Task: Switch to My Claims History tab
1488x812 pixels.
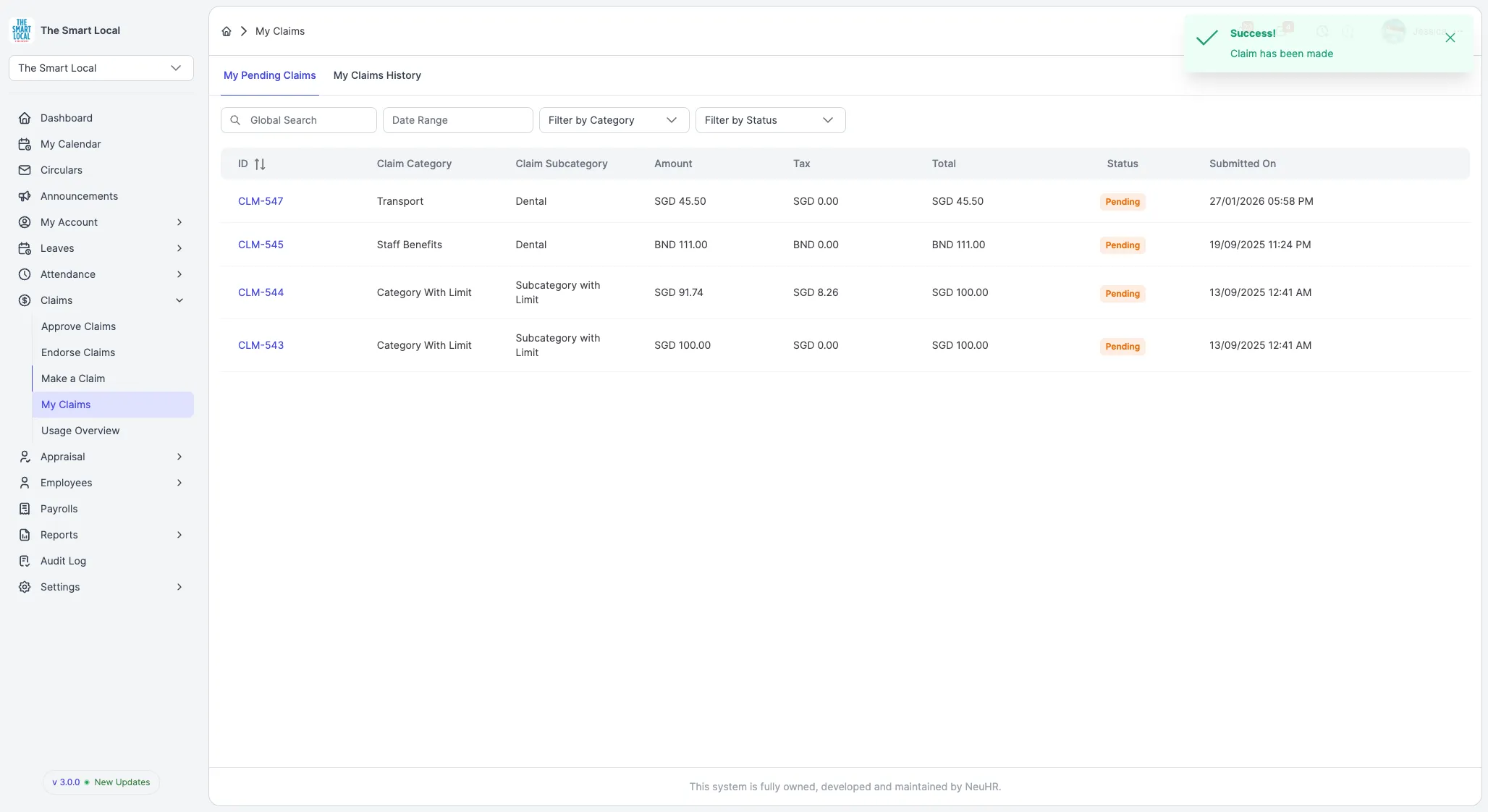Action: (377, 75)
